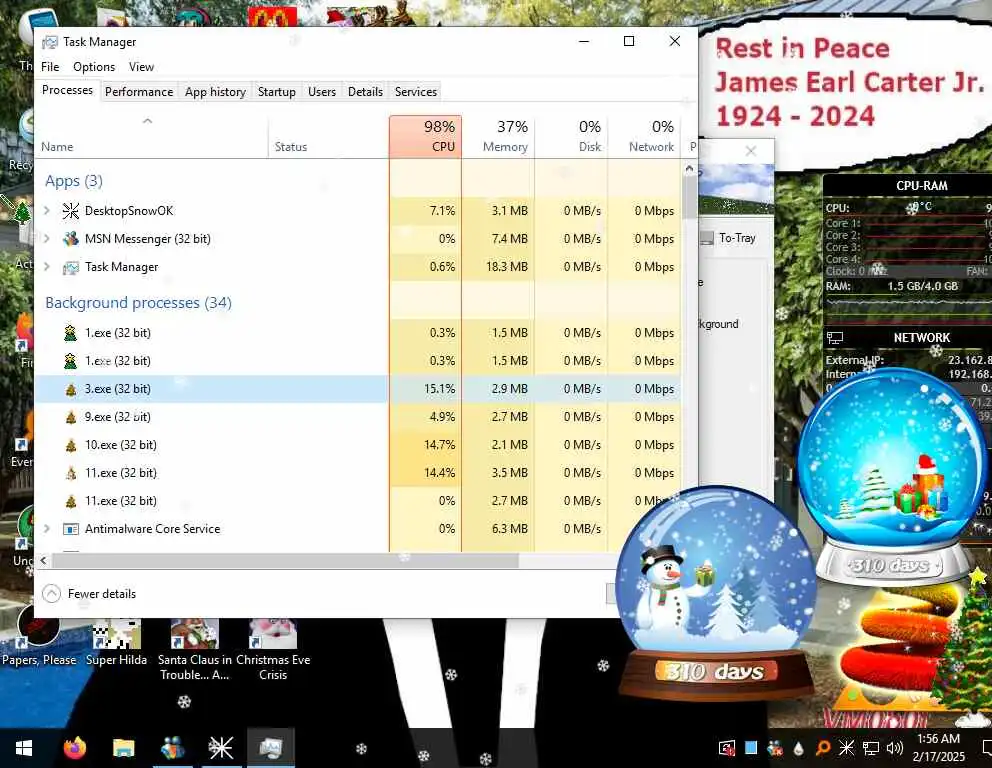Click the taskbar clock showing 1:56 AM
The height and width of the screenshot is (768, 992).
tap(938, 748)
